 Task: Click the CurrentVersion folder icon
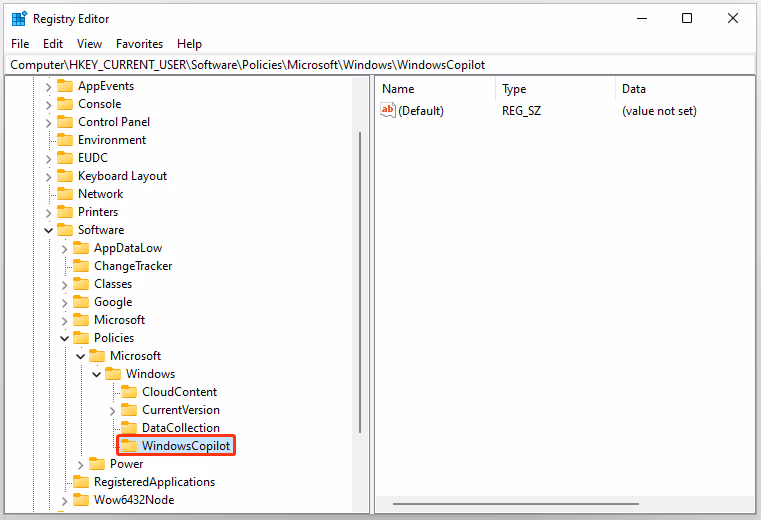[x=129, y=410]
